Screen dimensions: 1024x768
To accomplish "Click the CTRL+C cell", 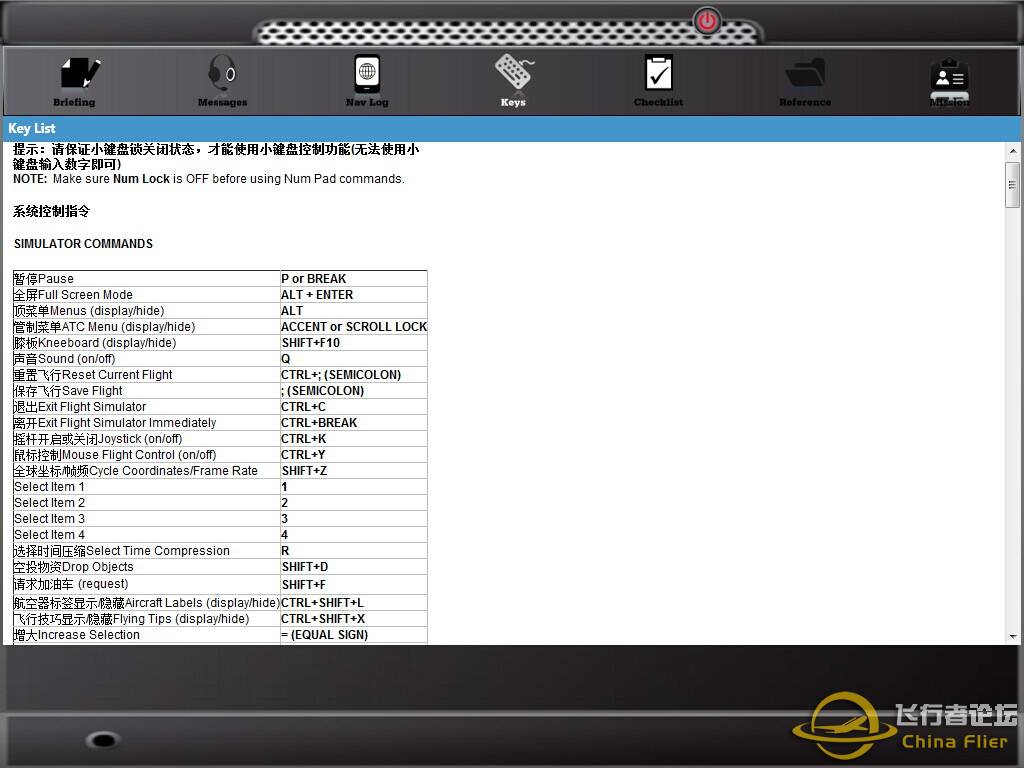I will pyautogui.click(x=354, y=407).
